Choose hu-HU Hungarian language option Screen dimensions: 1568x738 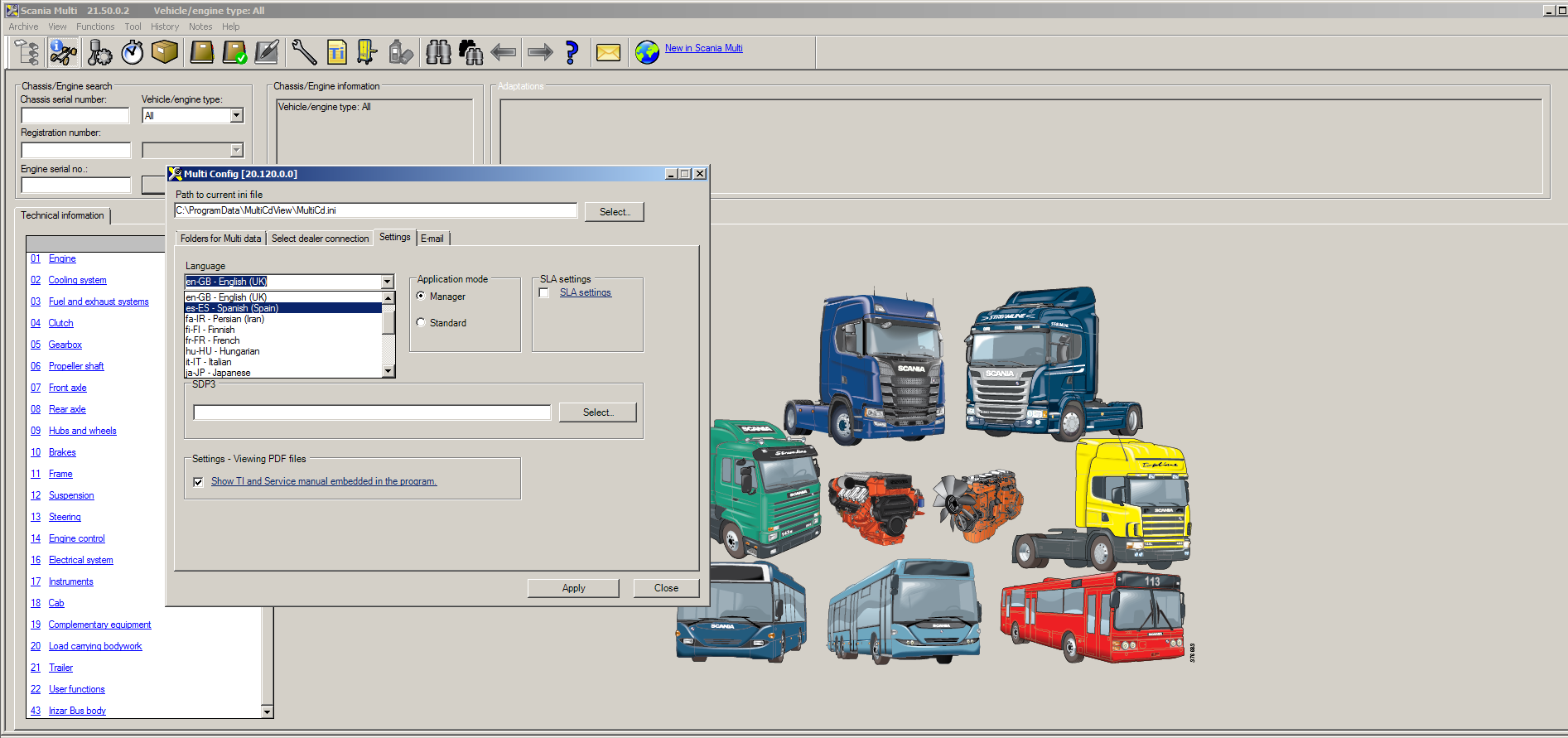pyautogui.click(x=282, y=351)
